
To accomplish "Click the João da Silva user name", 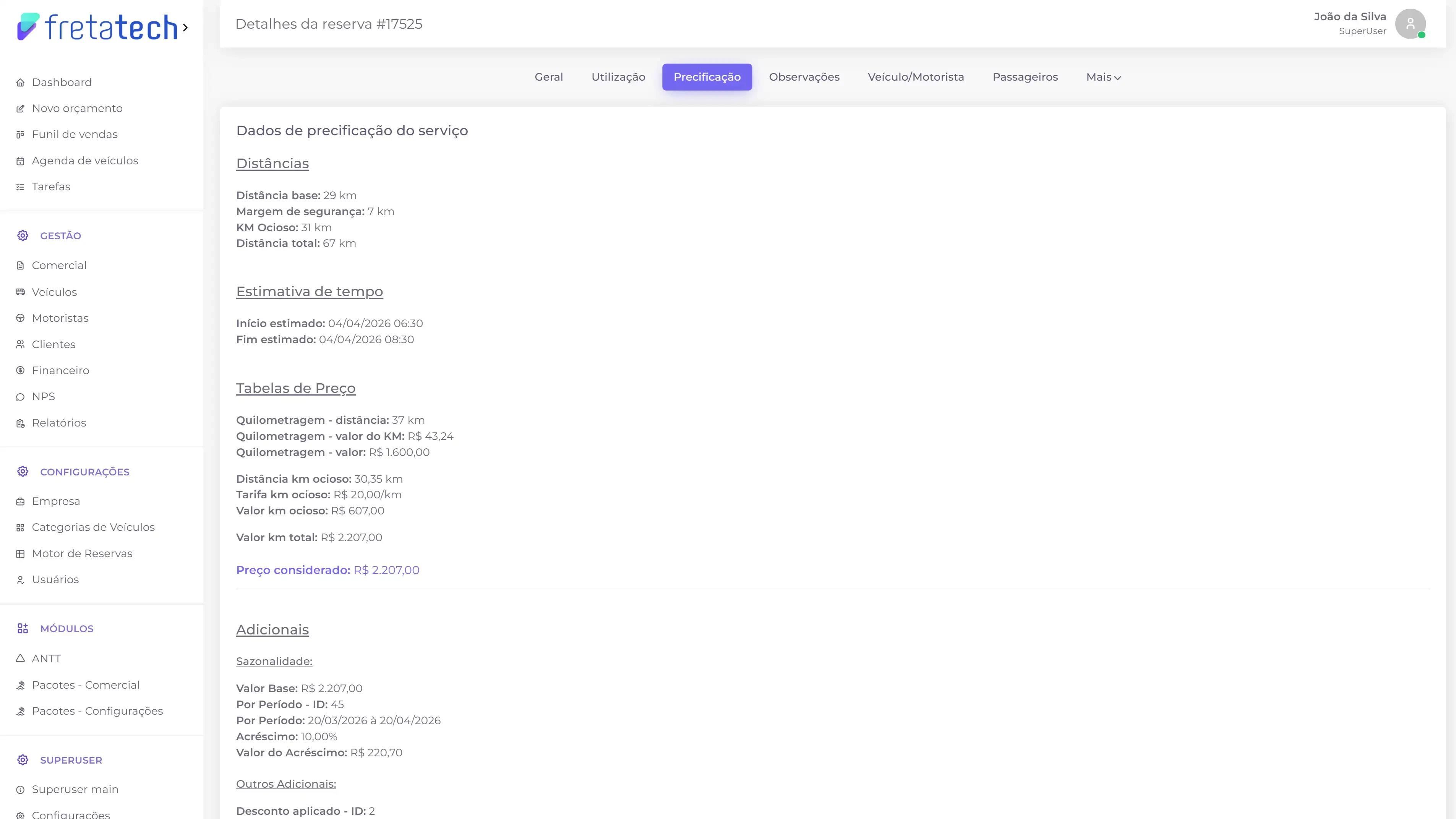I will pyautogui.click(x=1350, y=17).
